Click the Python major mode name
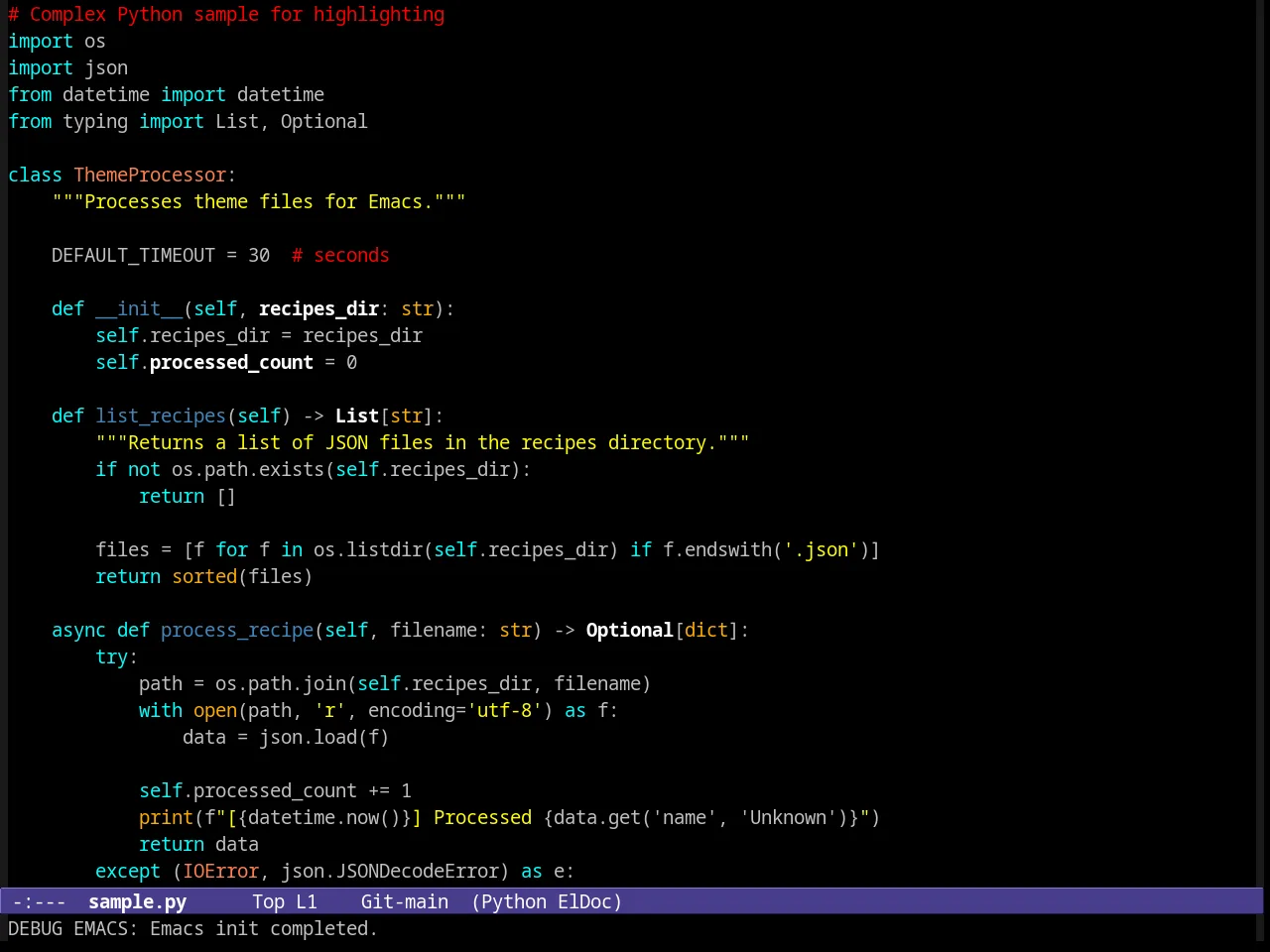This screenshot has height=952, width=1270. (514, 901)
